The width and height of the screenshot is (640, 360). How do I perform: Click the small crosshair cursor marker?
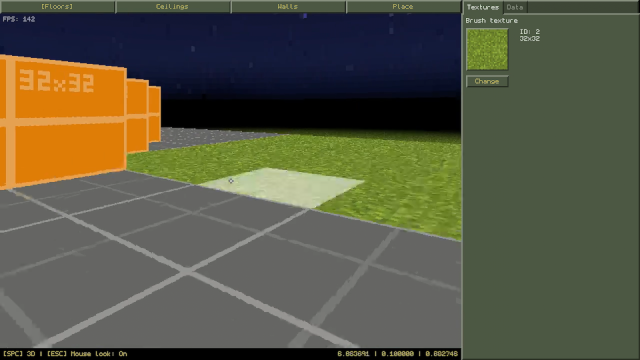tap(231, 181)
